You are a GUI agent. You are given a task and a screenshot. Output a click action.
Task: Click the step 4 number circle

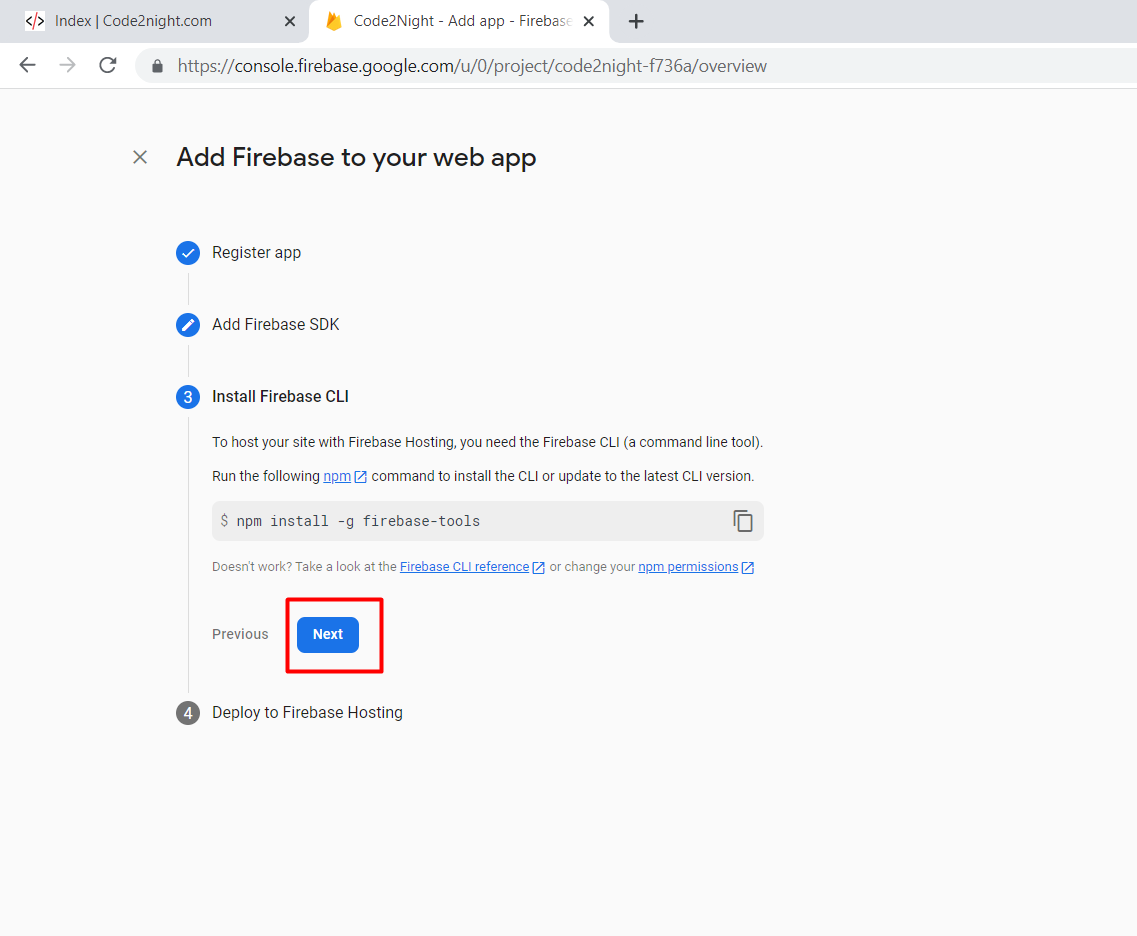[x=188, y=713]
